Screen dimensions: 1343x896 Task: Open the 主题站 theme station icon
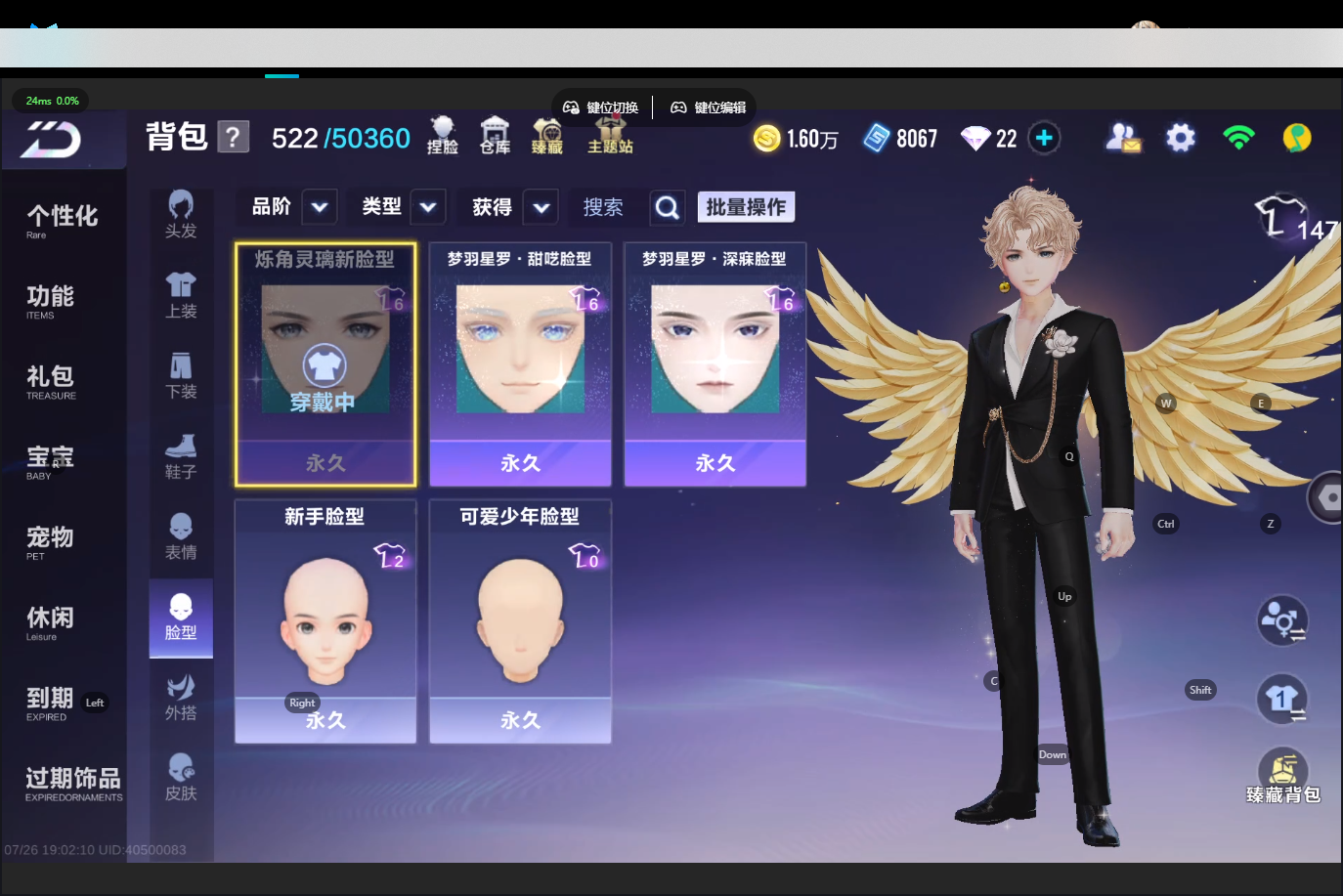point(610,136)
